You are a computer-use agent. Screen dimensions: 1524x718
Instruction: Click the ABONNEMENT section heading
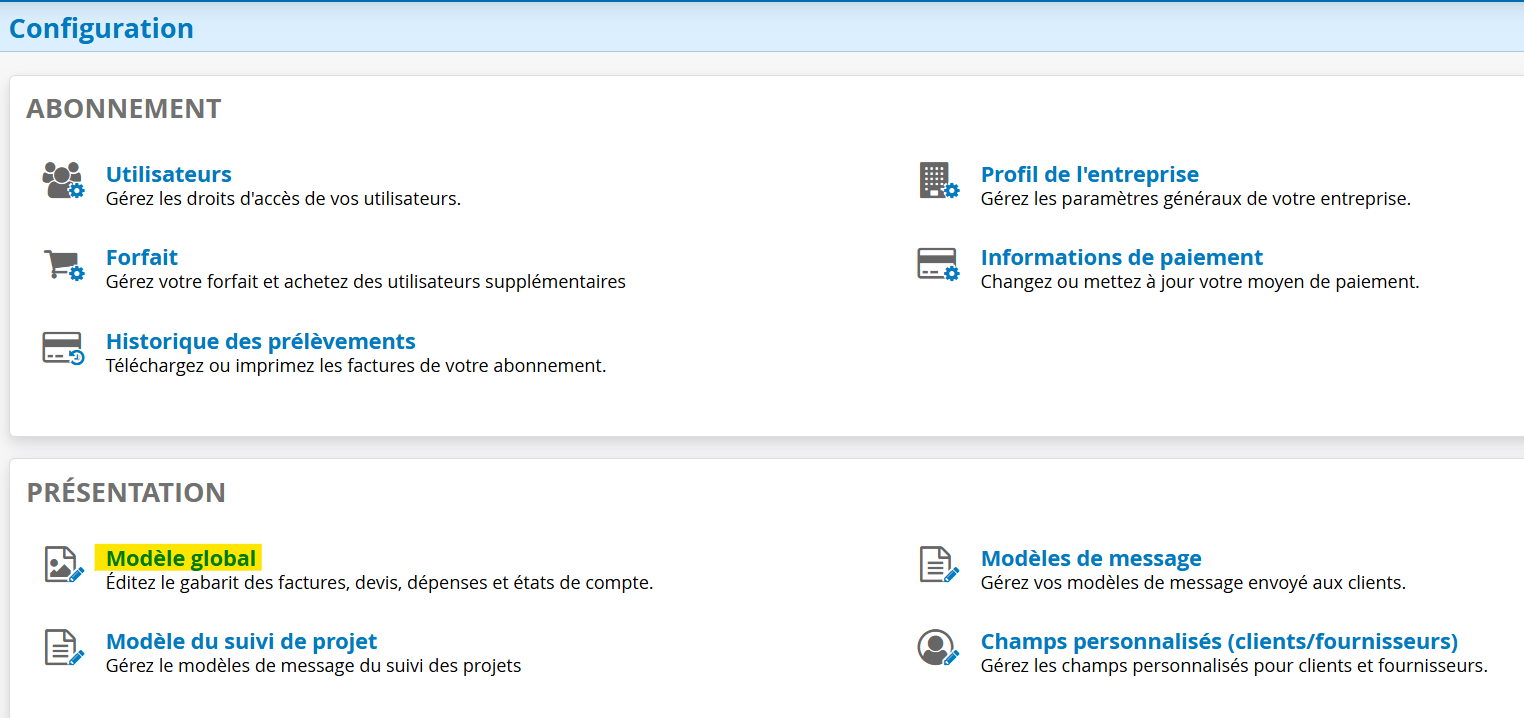[x=124, y=109]
